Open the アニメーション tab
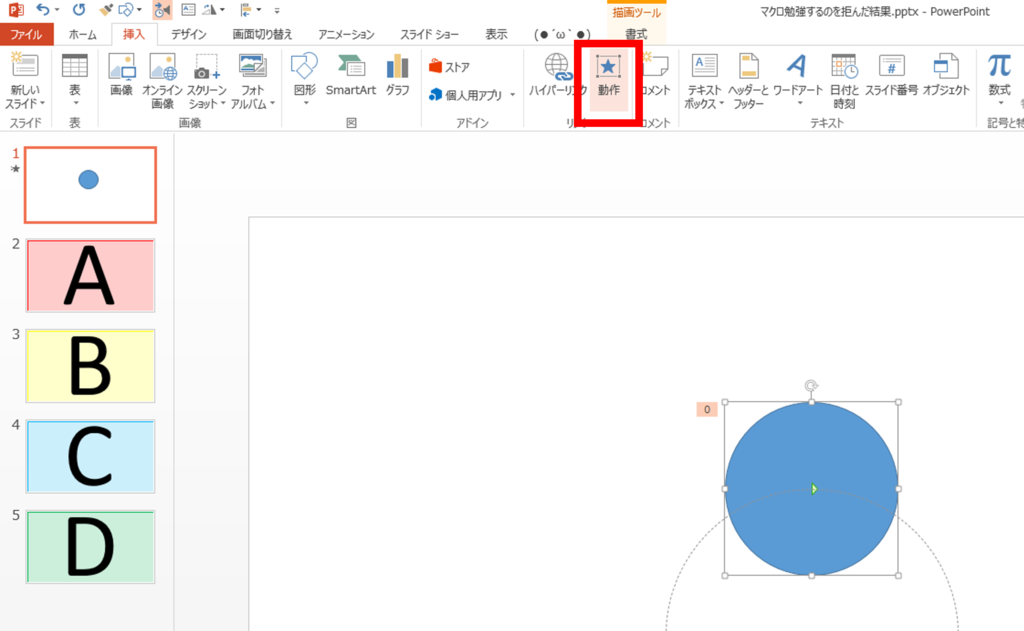The width and height of the screenshot is (1024, 631). click(346, 35)
